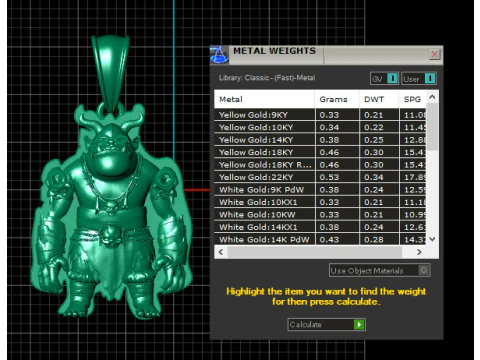
Task: Click the Grams column header
Action: [x=337, y=99]
